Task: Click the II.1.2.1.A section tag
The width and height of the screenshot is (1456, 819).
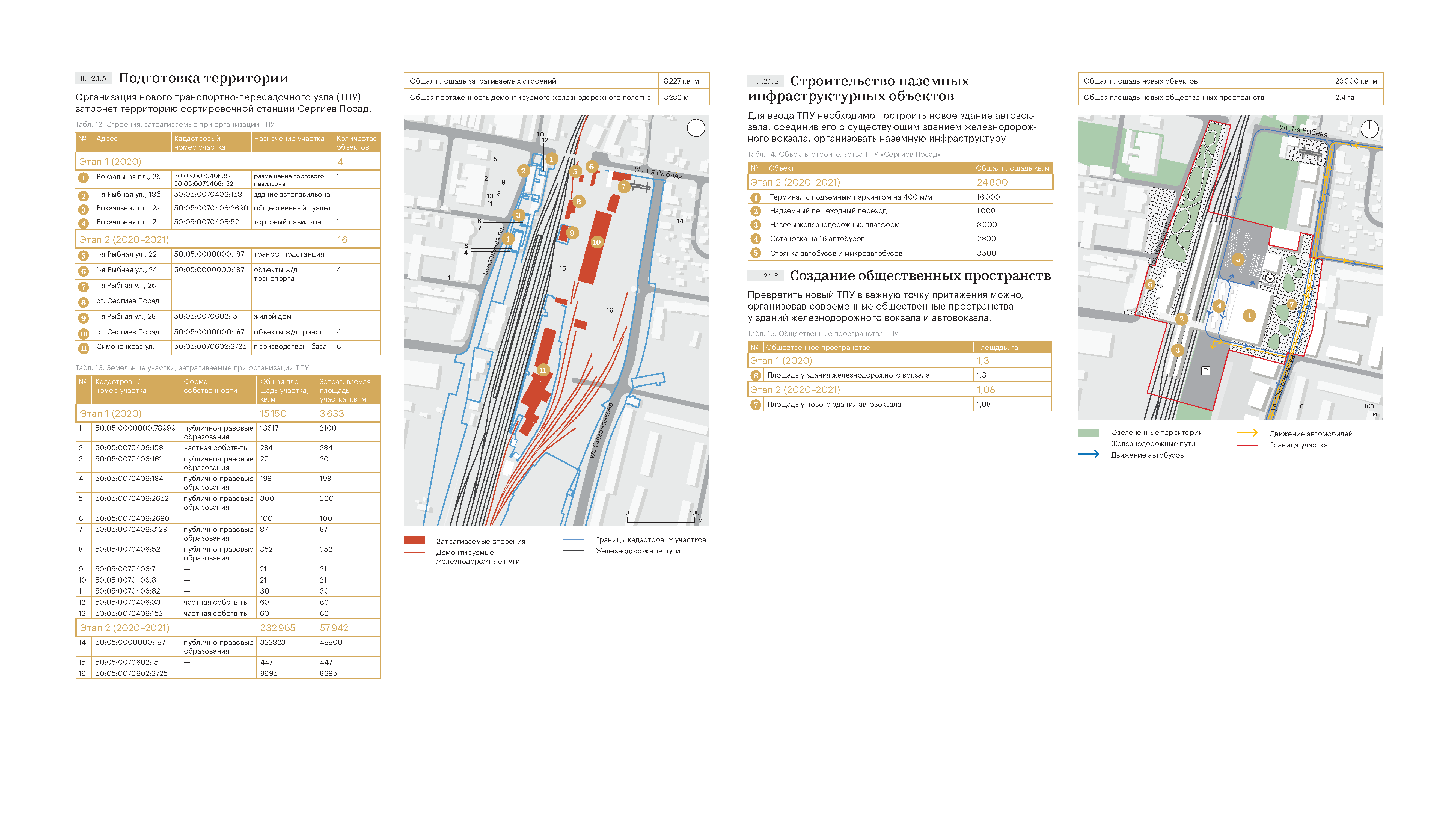Action: pyautogui.click(x=94, y=79)
